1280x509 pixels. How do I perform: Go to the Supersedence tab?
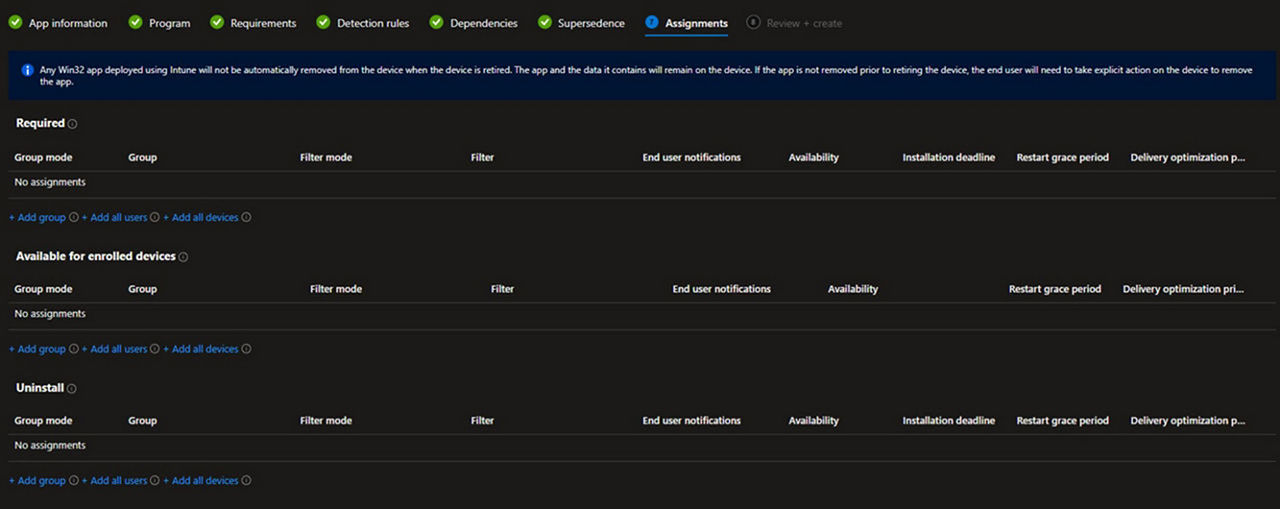tap(591, 23)
